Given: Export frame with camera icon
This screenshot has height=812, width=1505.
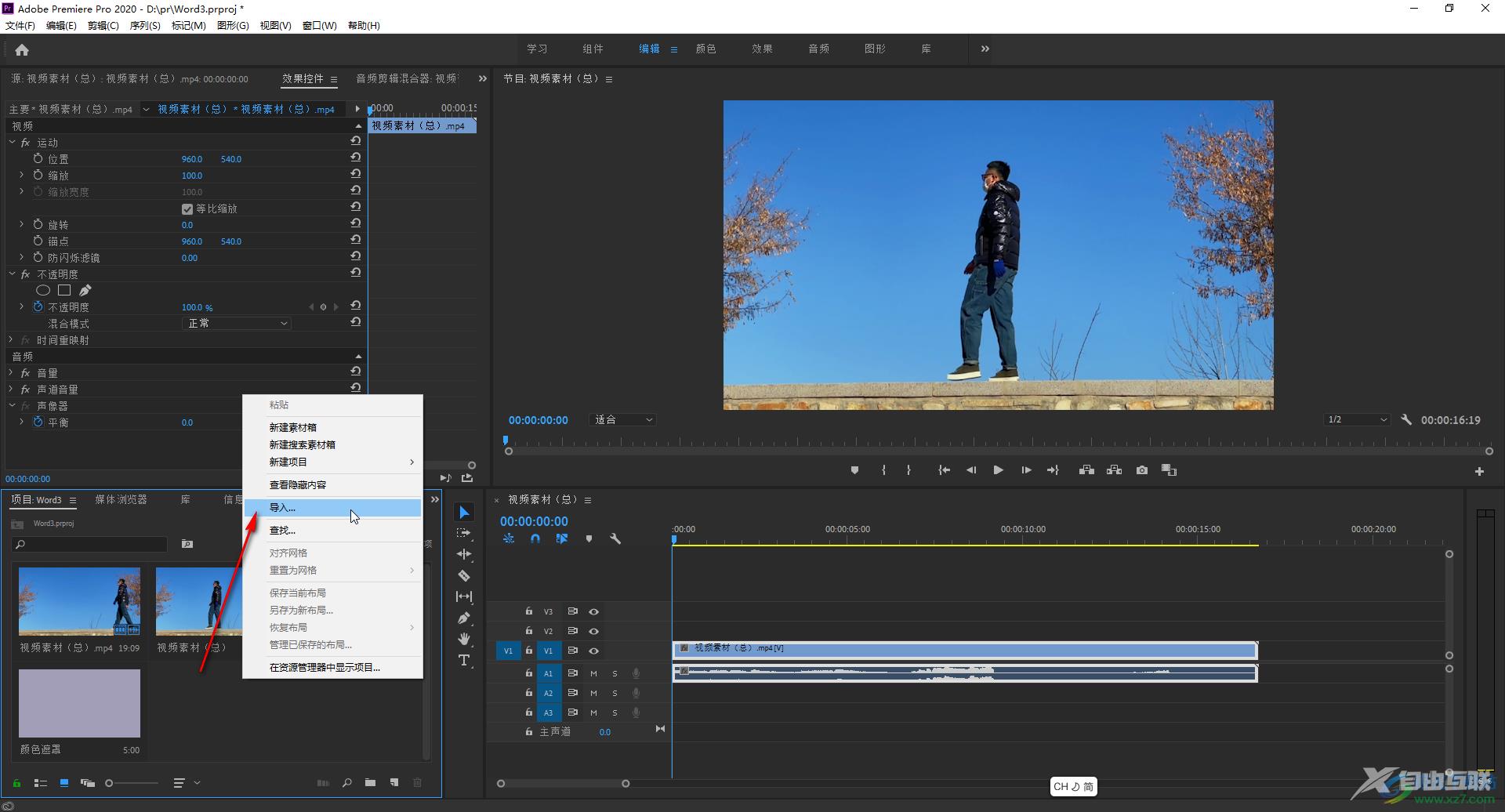Looking at the screenshot, I should pos(1142,470).
